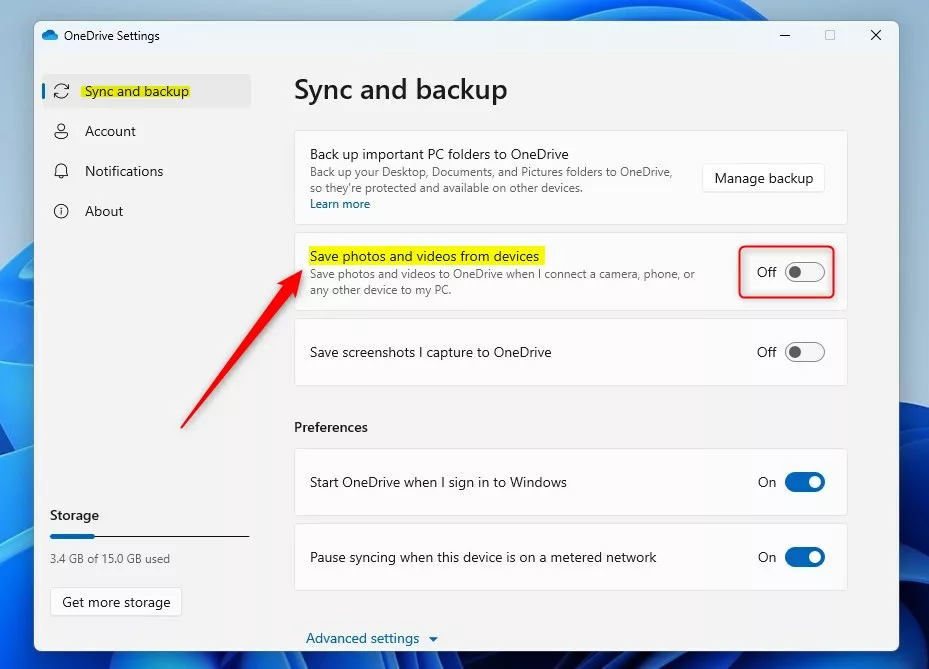The width and height of the screenshot is (929, 669).
Task: Enable Save photos and videos from devices
Action: coord(804,272)
